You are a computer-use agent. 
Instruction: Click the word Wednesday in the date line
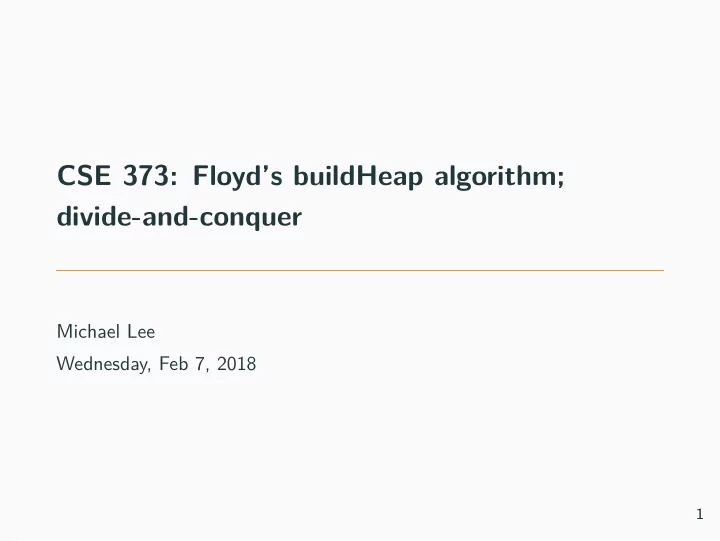tap(101, 364)
